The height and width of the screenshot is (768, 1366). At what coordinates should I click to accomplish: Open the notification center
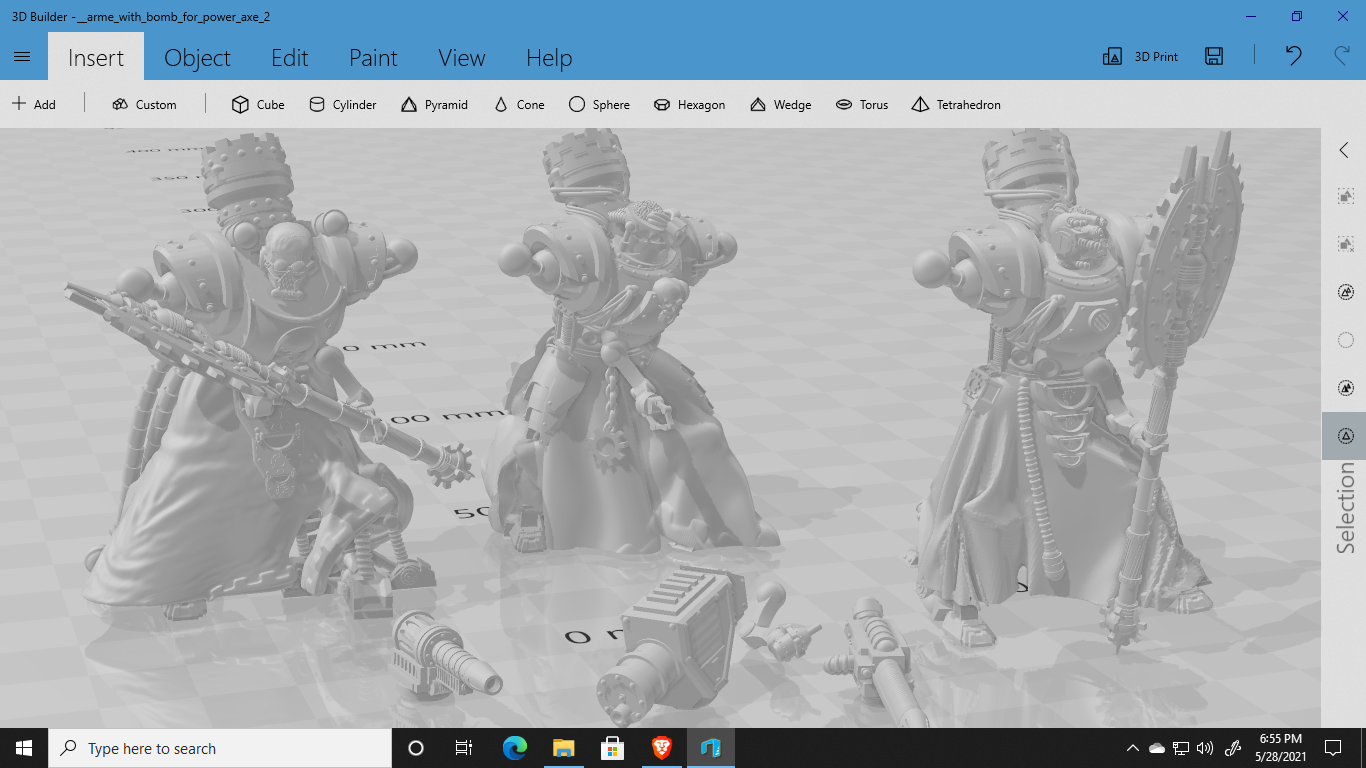click(x=1333, y=748)
